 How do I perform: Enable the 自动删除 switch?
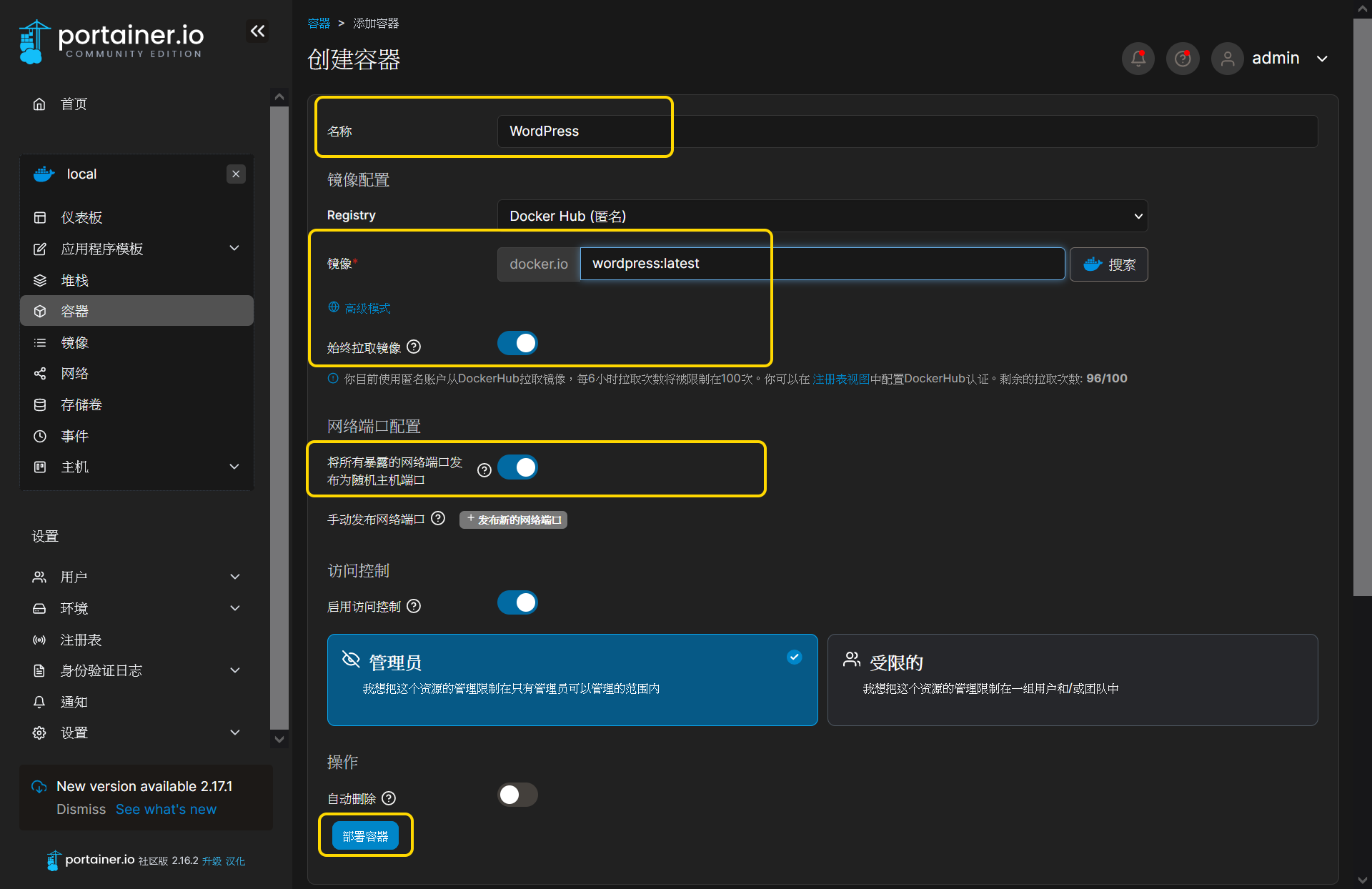[x=517, y=795]
